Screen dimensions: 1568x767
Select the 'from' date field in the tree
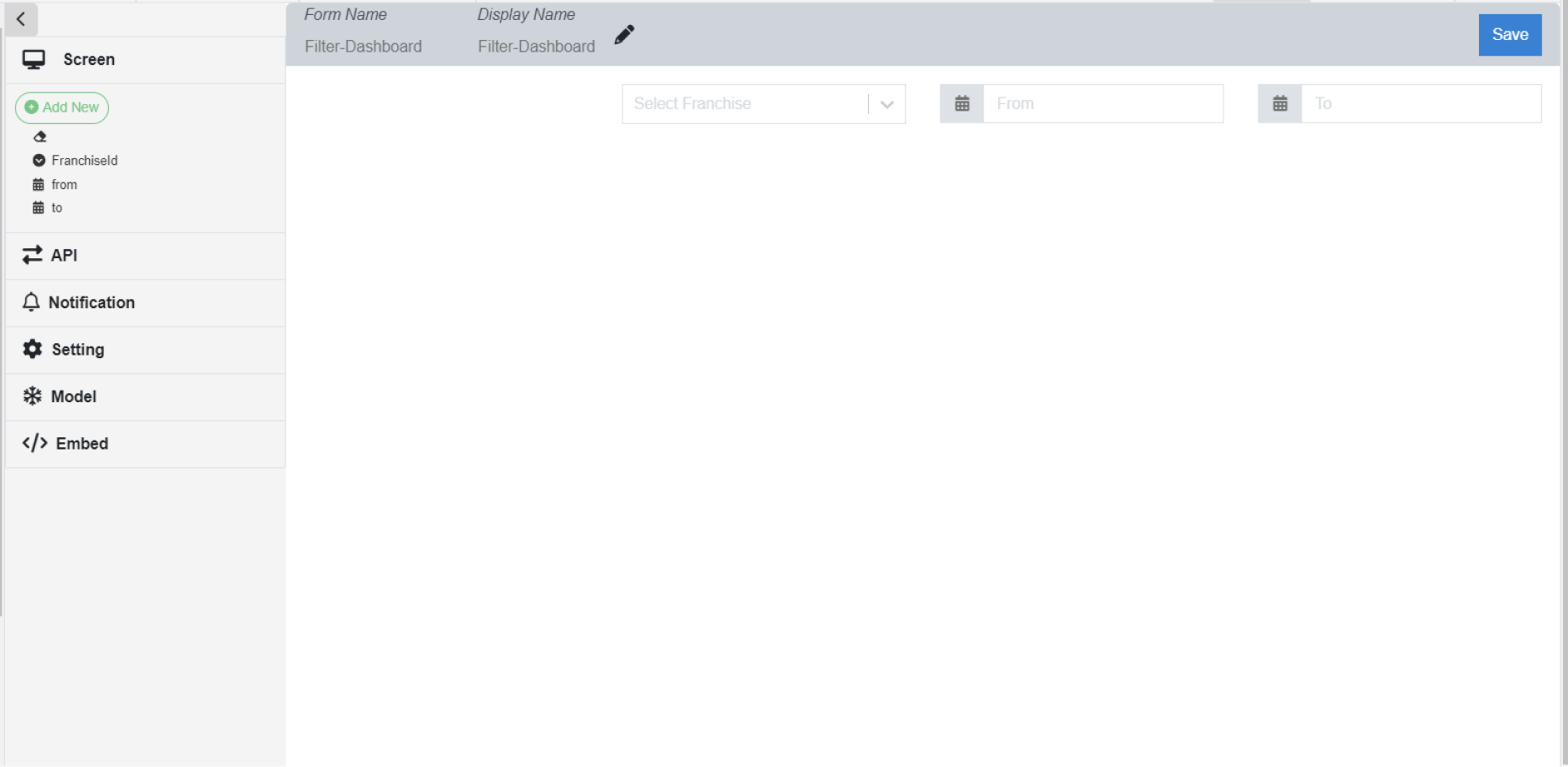(64, 185)
